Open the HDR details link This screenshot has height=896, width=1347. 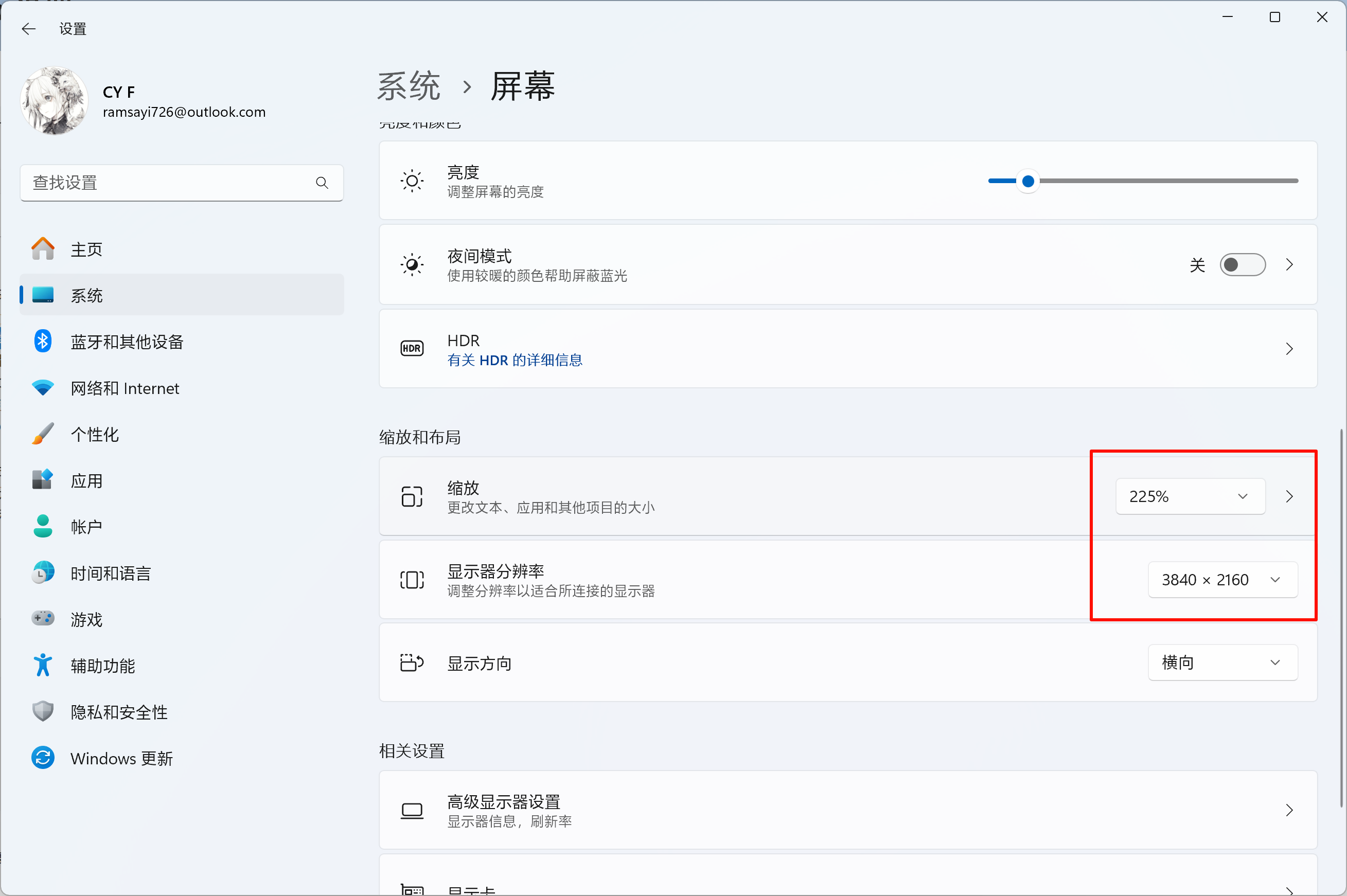[x=515, y=360]
